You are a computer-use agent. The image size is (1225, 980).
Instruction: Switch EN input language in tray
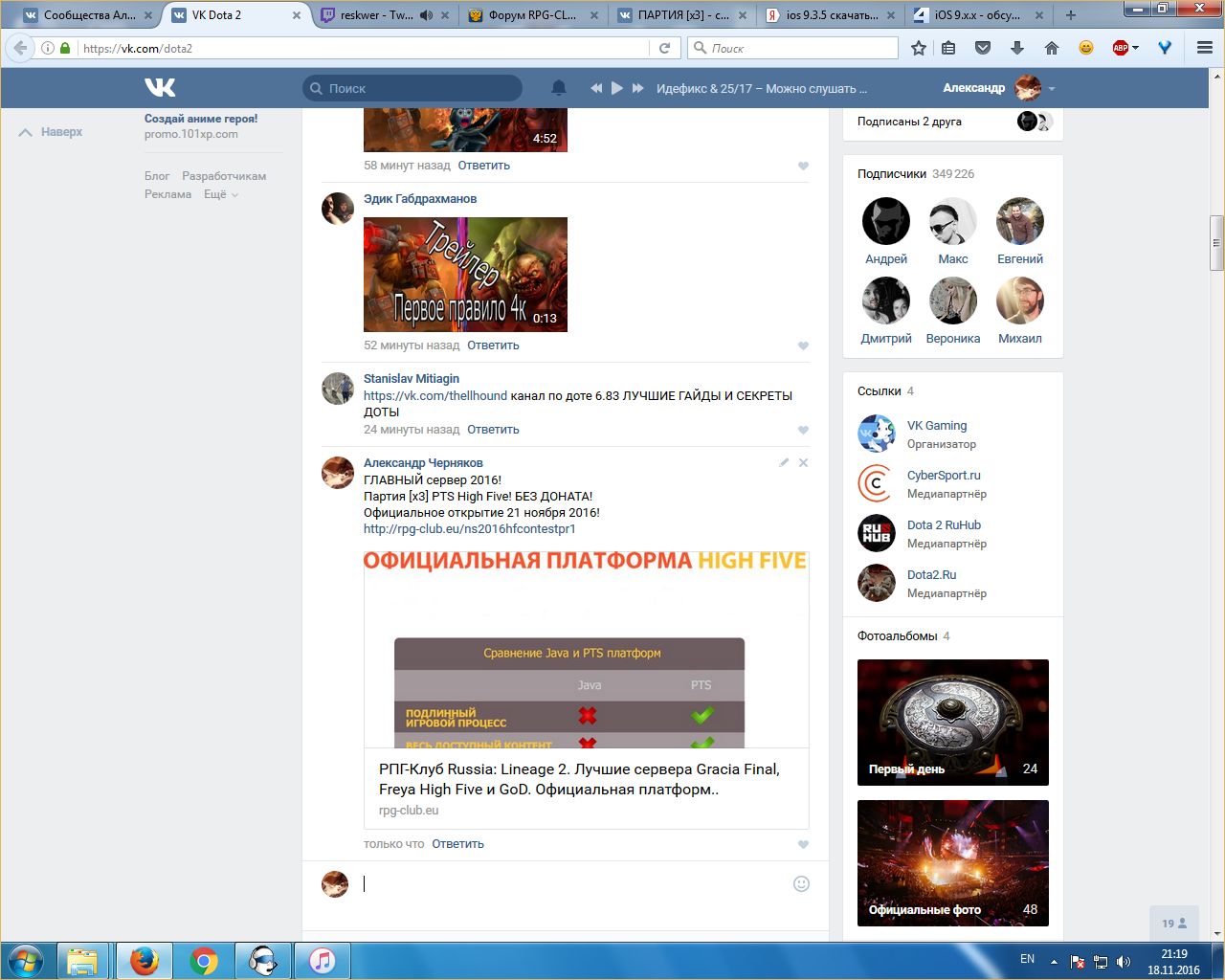click(x=1027, y=959)
